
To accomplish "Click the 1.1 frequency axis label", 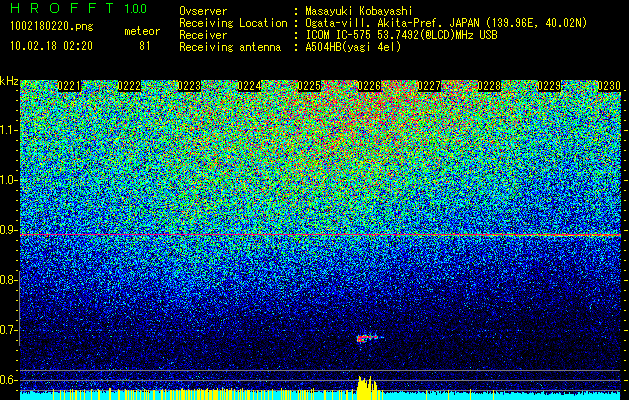I will click(x=8, y=130).
